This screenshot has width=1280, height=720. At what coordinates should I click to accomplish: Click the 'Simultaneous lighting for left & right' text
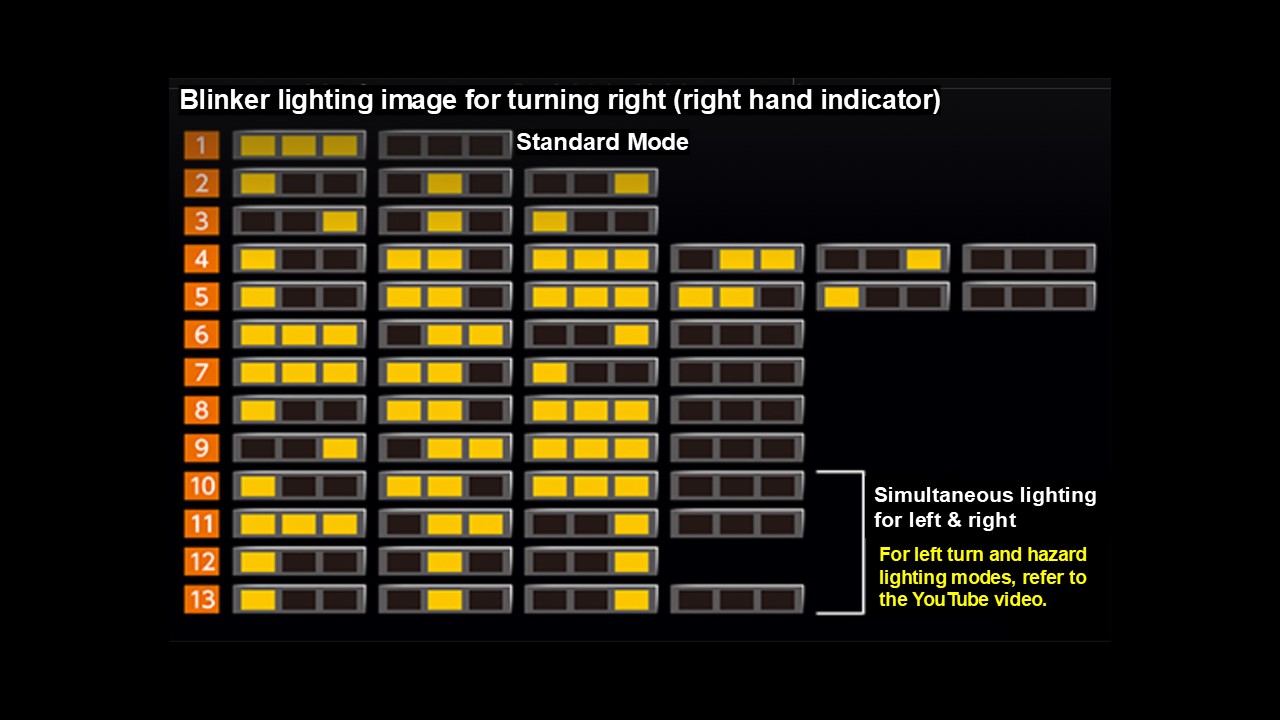click(x=984, y=507)
